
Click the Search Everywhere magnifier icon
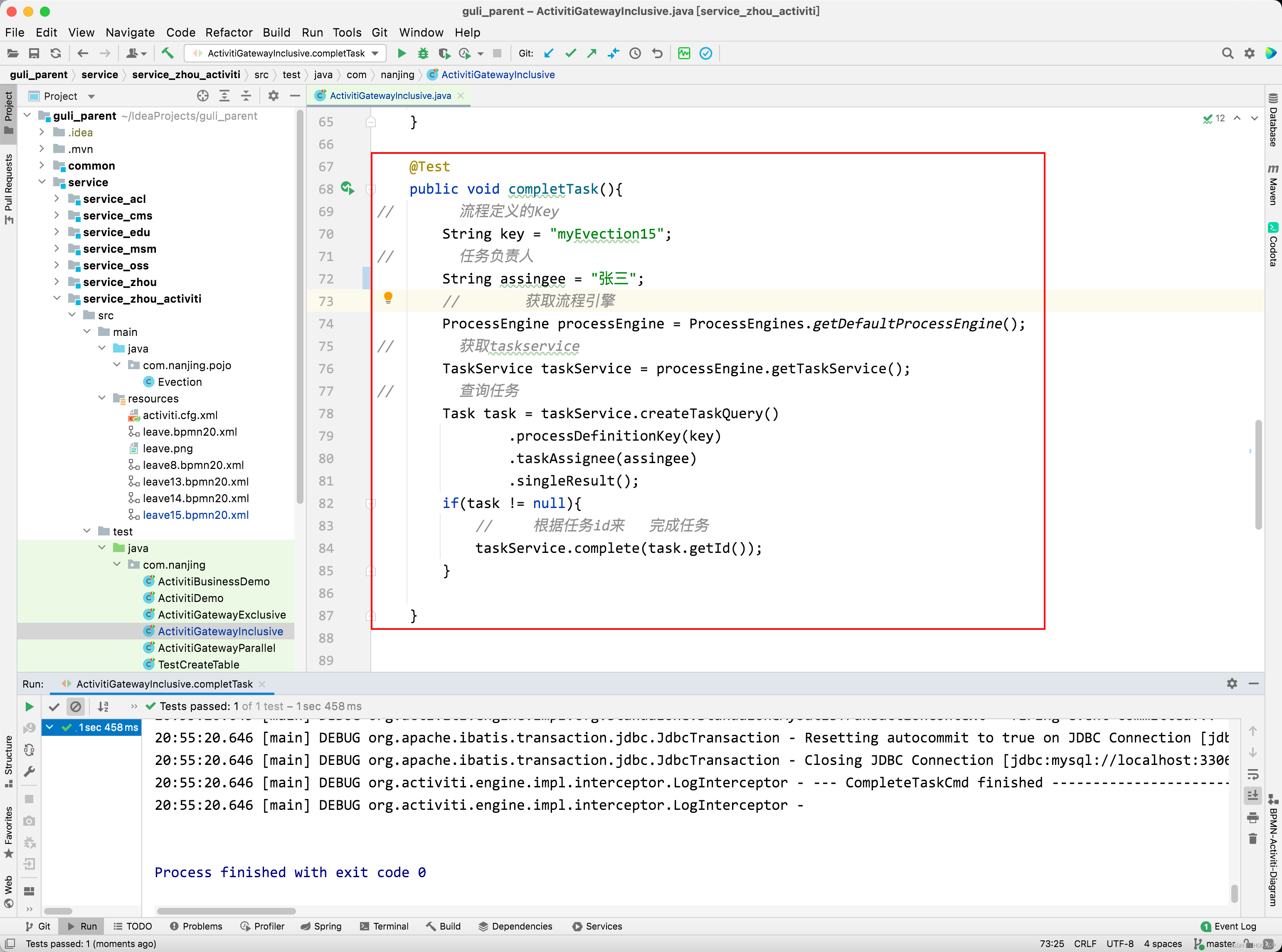(1227, 54)
